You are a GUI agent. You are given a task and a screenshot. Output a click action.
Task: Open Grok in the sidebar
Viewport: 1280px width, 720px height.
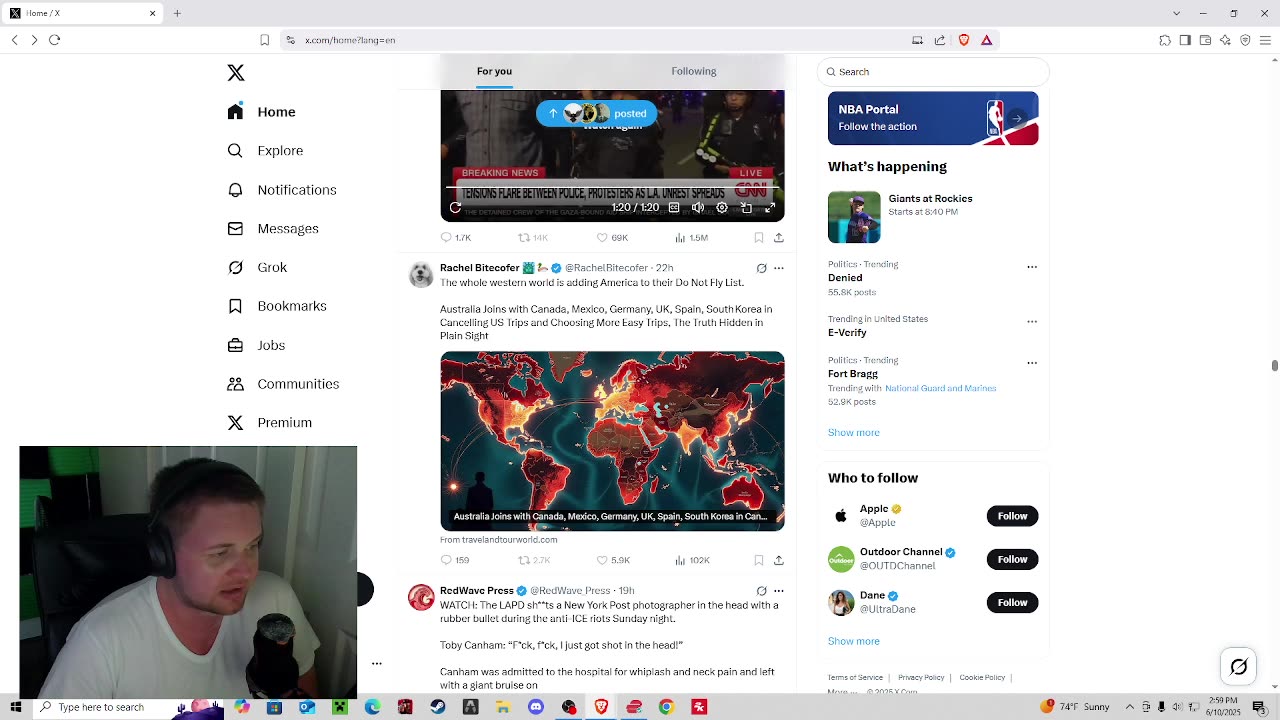257,267
